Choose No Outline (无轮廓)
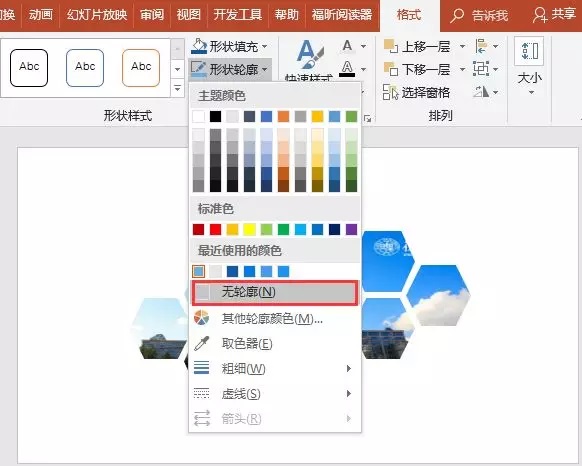The width and height of the screenshot is (582, 466). click(275, 292)
